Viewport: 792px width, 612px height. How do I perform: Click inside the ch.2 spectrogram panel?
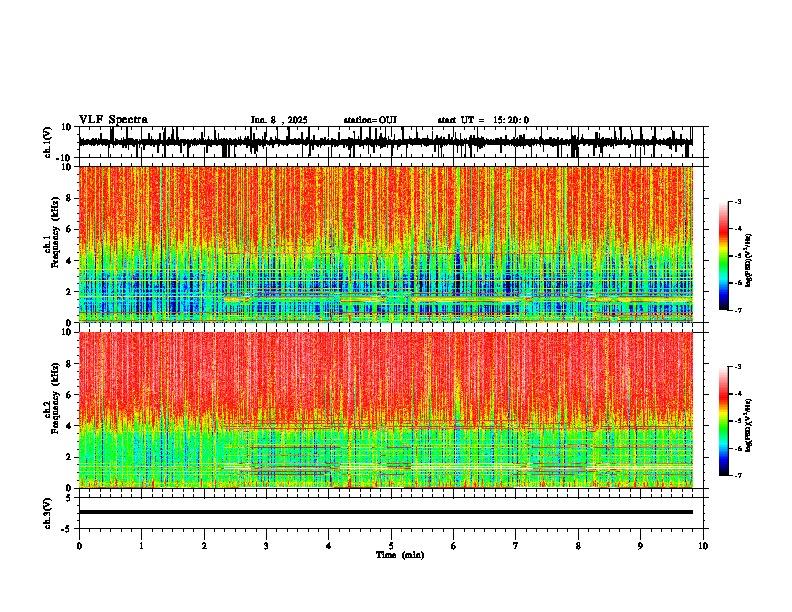pos(391,410)
